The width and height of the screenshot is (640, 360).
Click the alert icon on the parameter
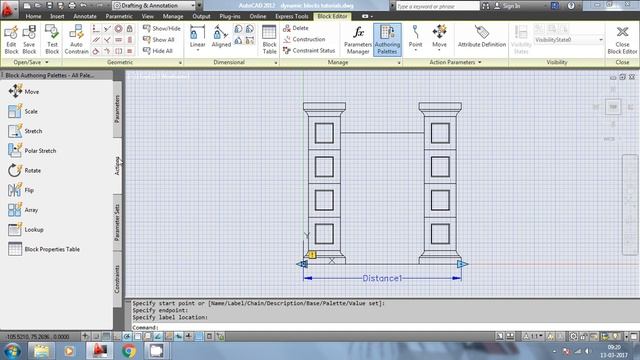tap(312, 255)
